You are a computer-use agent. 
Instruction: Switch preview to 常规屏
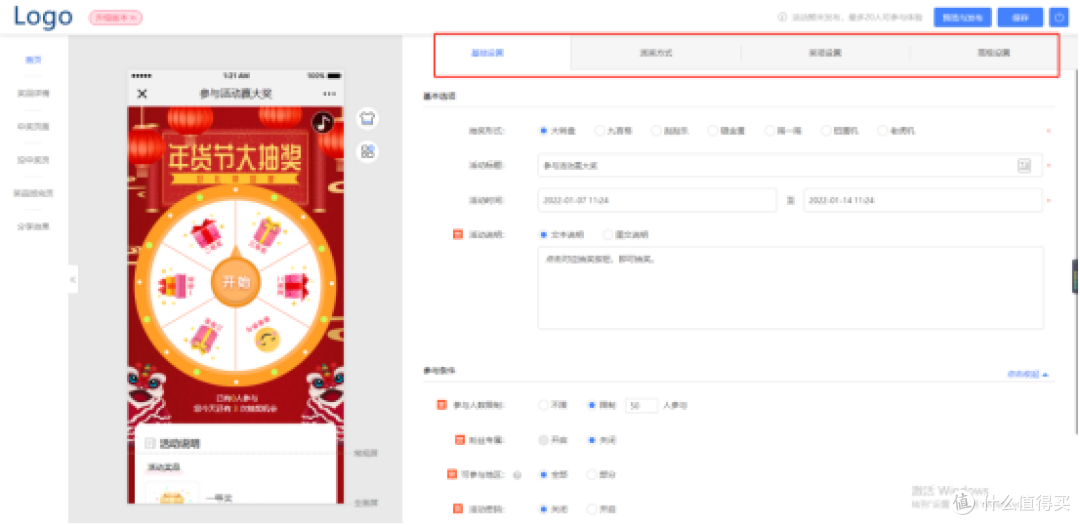click(366, 453)
